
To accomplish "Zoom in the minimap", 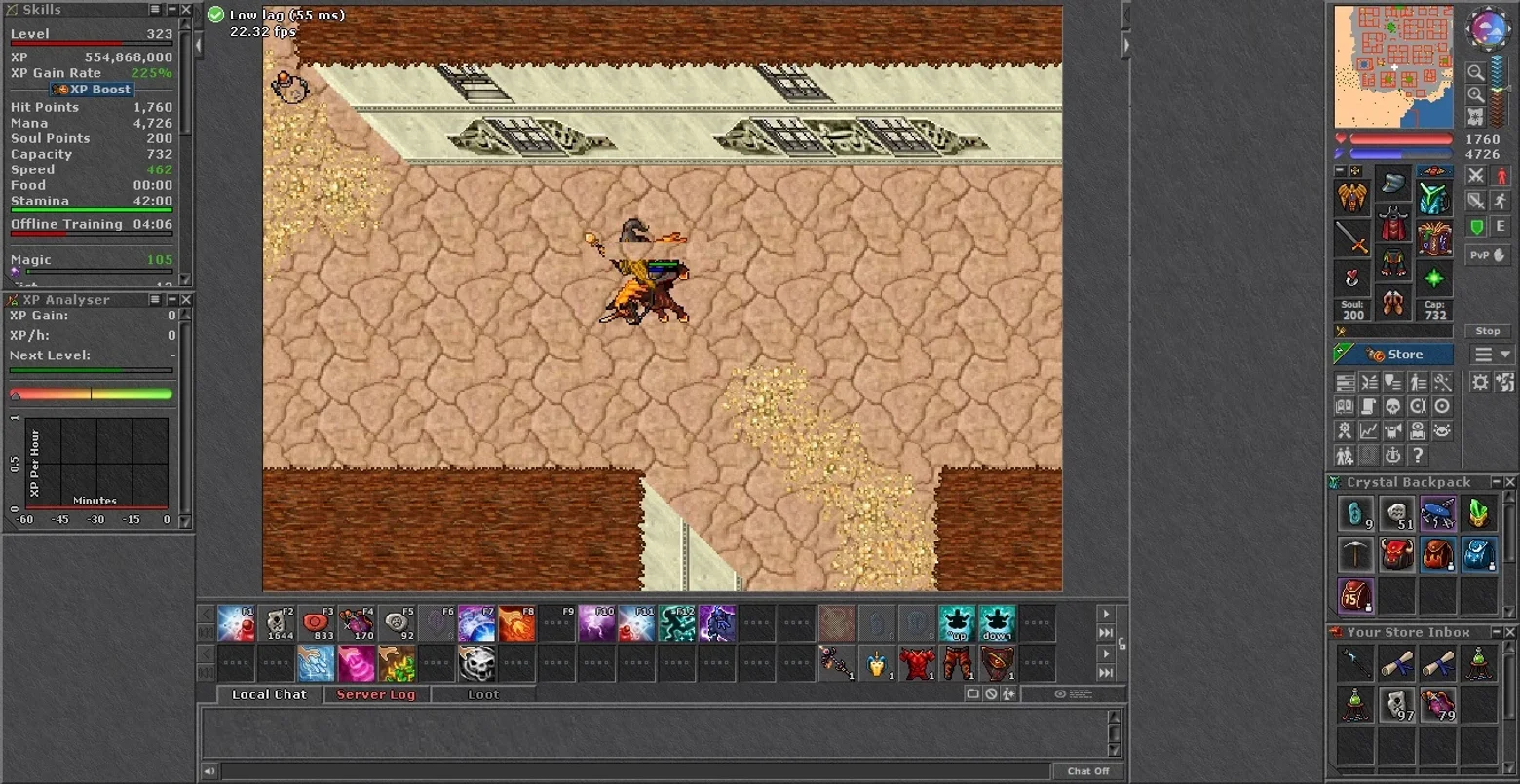I will click(x=1476, y=95).
